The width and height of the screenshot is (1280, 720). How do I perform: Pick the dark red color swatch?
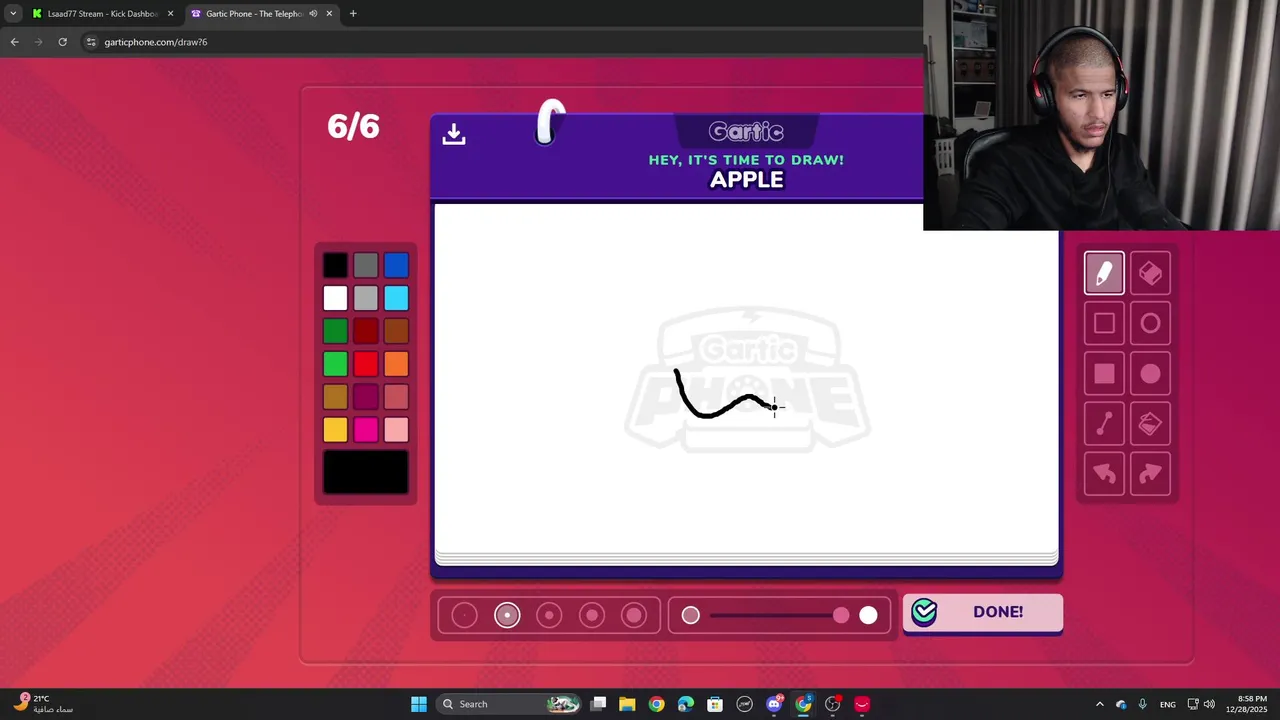click(x=366, y=331)
